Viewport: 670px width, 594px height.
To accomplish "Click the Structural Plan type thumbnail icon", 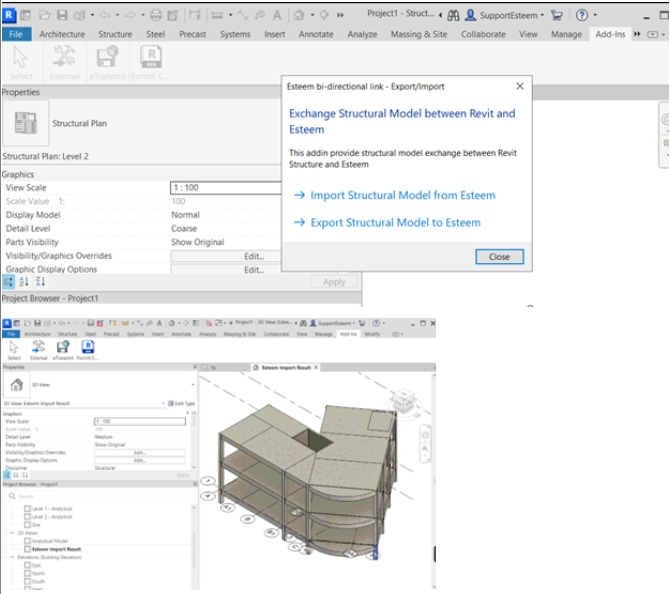I will (x=25, y=124).
